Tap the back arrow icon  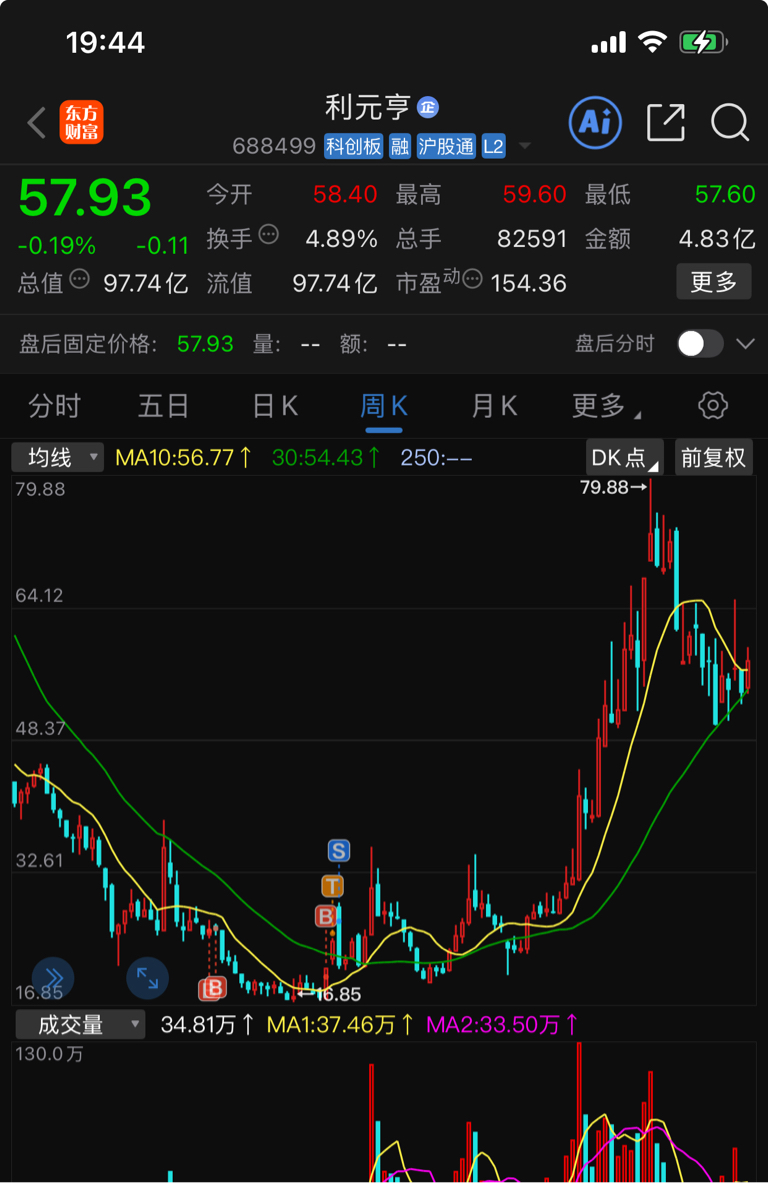pos(36,122)
